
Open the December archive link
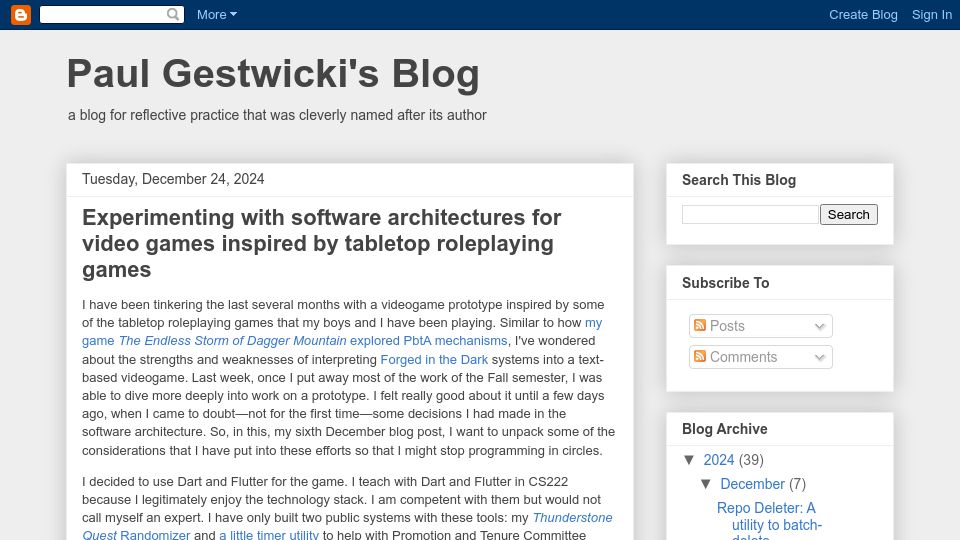pos(752,484)
